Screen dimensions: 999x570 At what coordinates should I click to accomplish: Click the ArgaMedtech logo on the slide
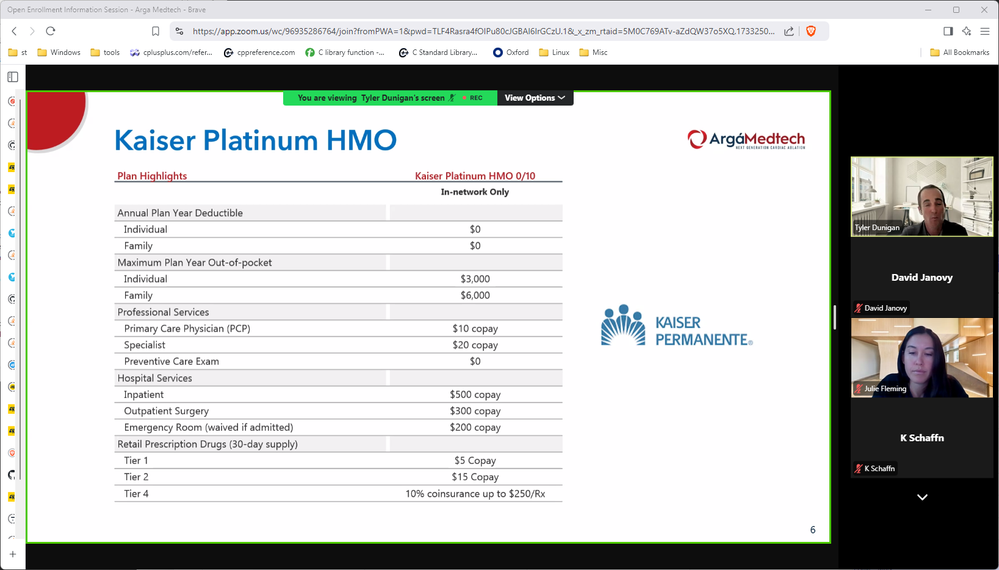(x=746, y=139)
